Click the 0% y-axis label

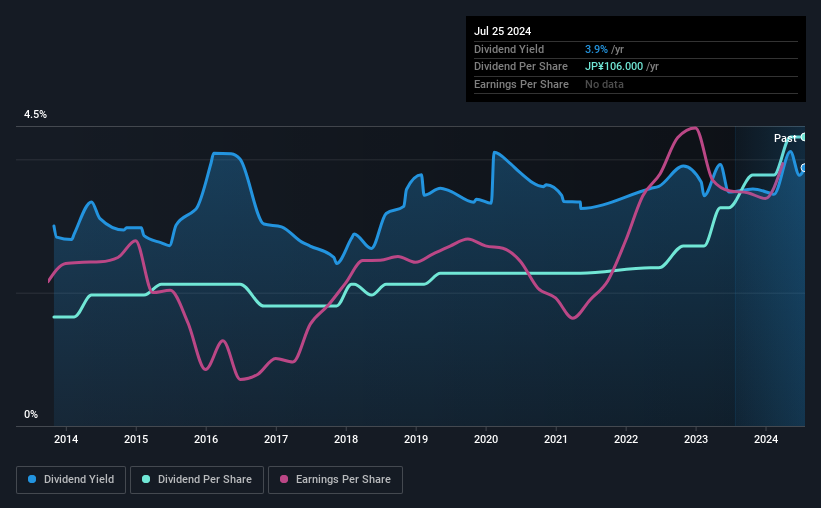coord(31,415)
